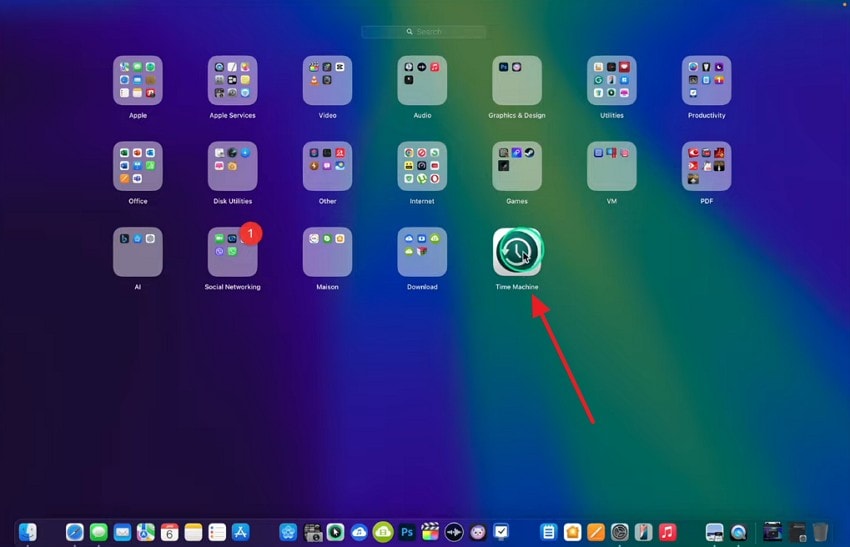Launch App Store from the Dock
850x547 pixels.
[x=241, y=532]
